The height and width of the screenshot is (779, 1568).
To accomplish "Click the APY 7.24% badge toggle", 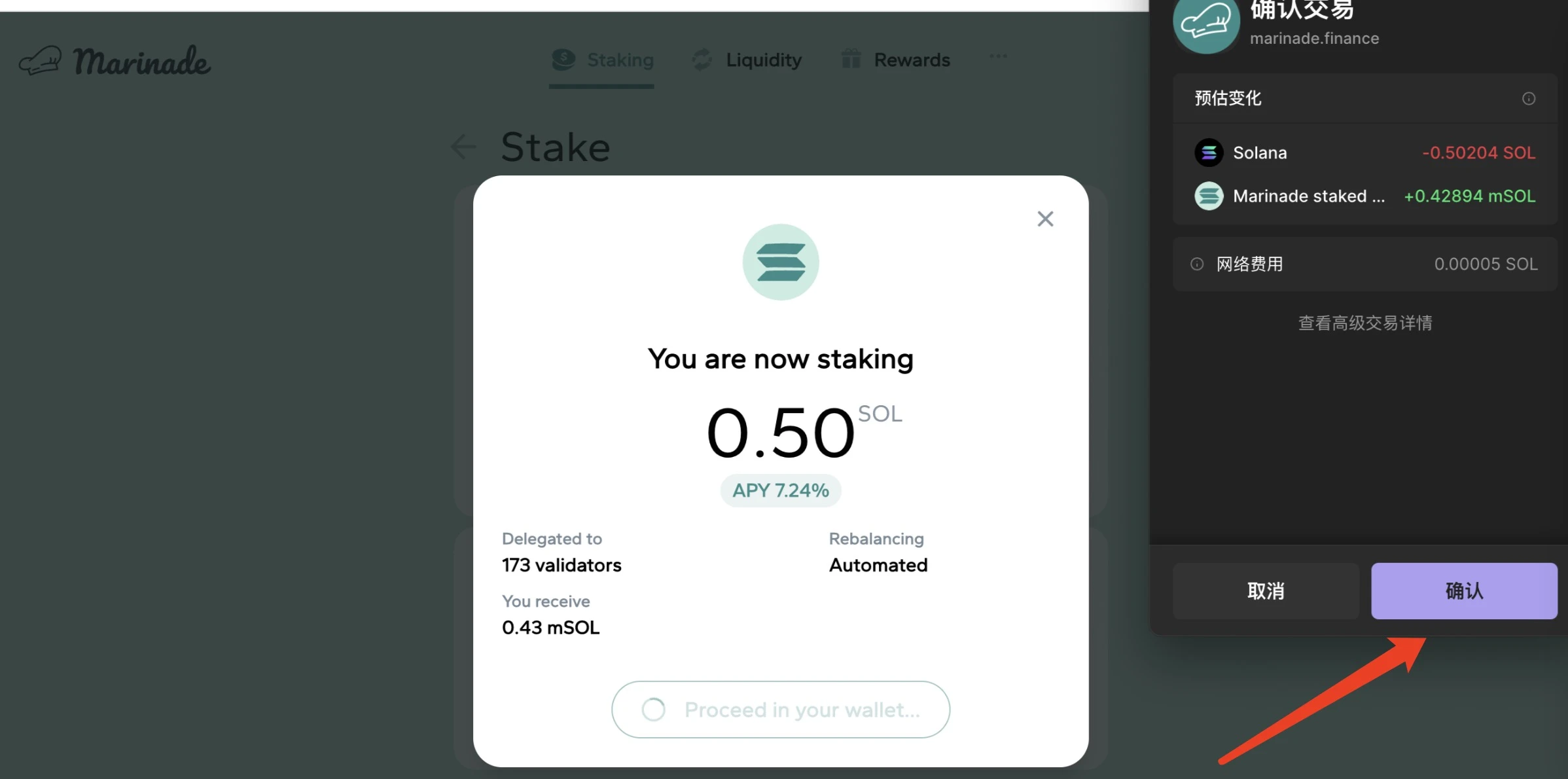I will 780,490.
